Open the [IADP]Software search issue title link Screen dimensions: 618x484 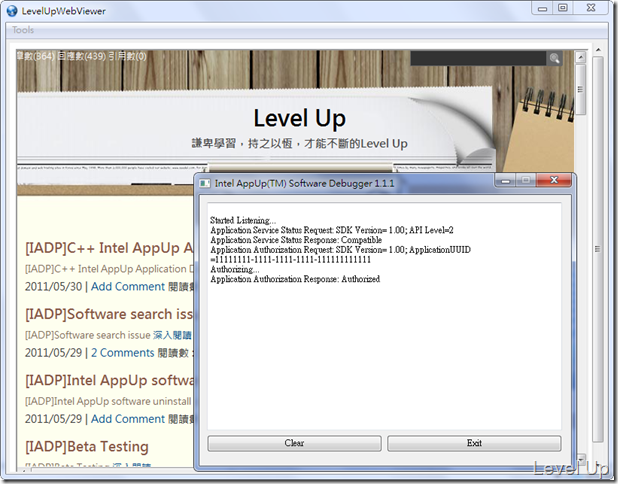pyautogui.click(x=110, y=314)
